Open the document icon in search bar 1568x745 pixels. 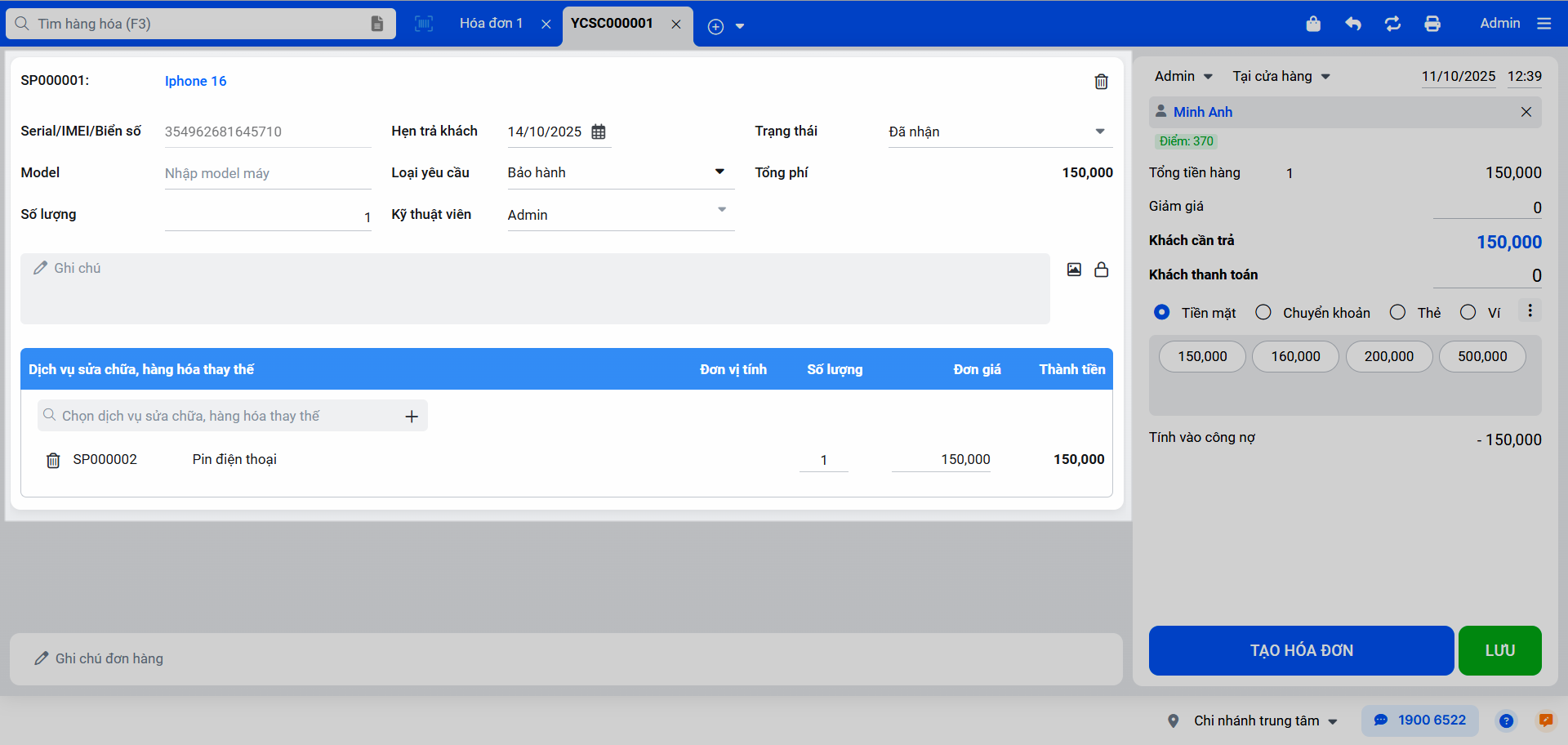pos(376,24)
